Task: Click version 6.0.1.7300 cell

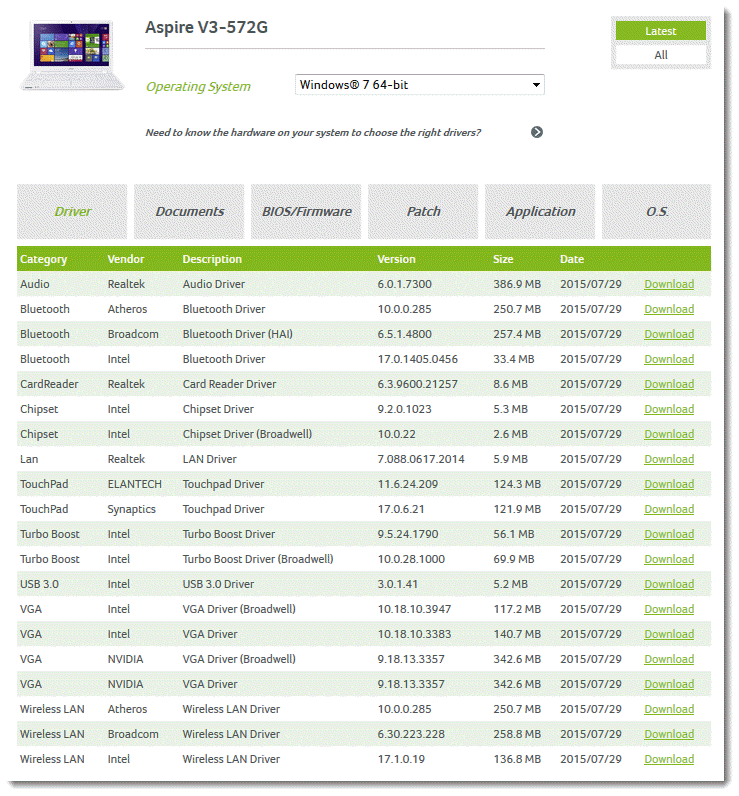Action: (x=405, y=284)
